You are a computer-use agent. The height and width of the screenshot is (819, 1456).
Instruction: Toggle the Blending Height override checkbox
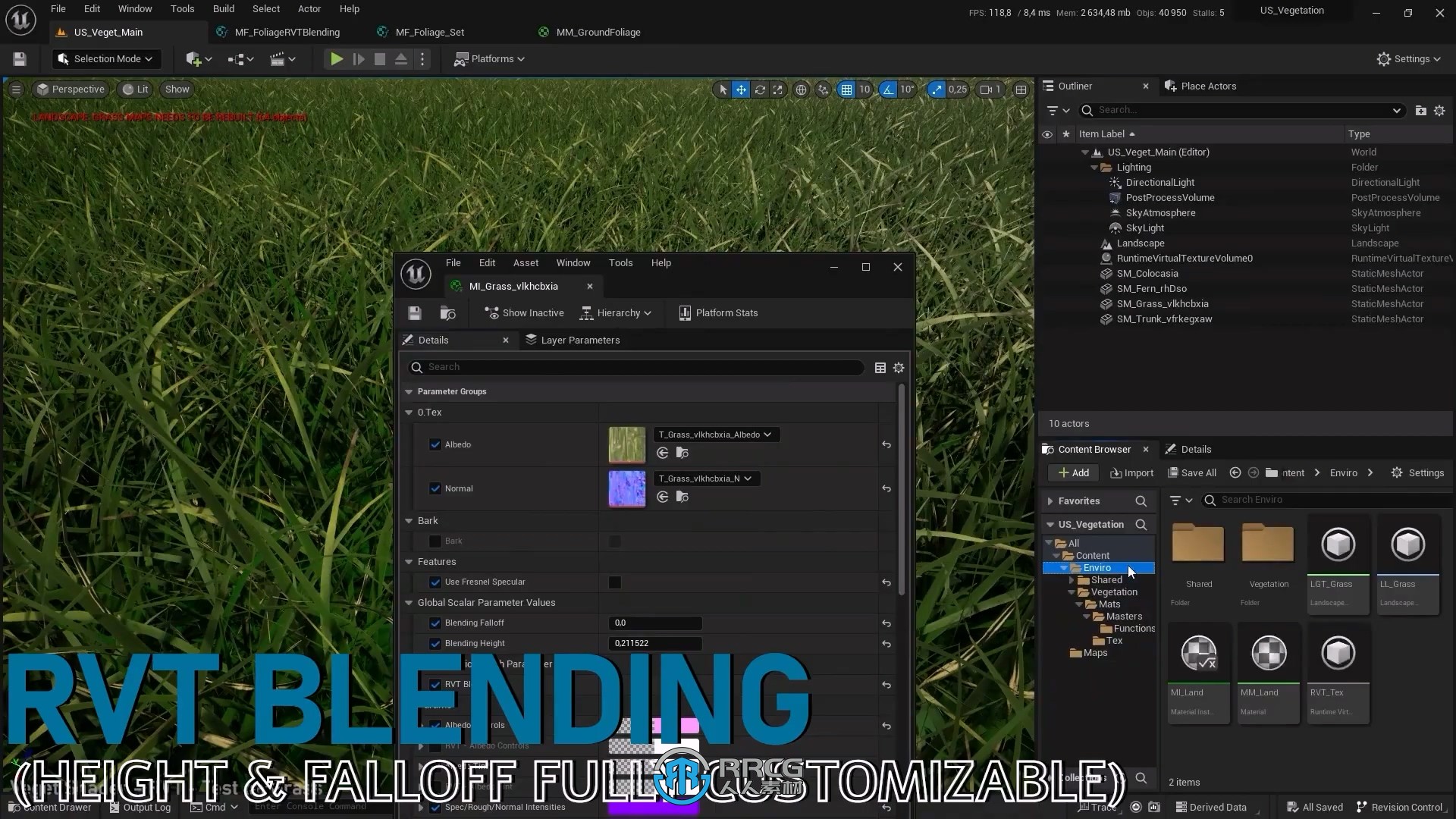(x=435, y=644)
